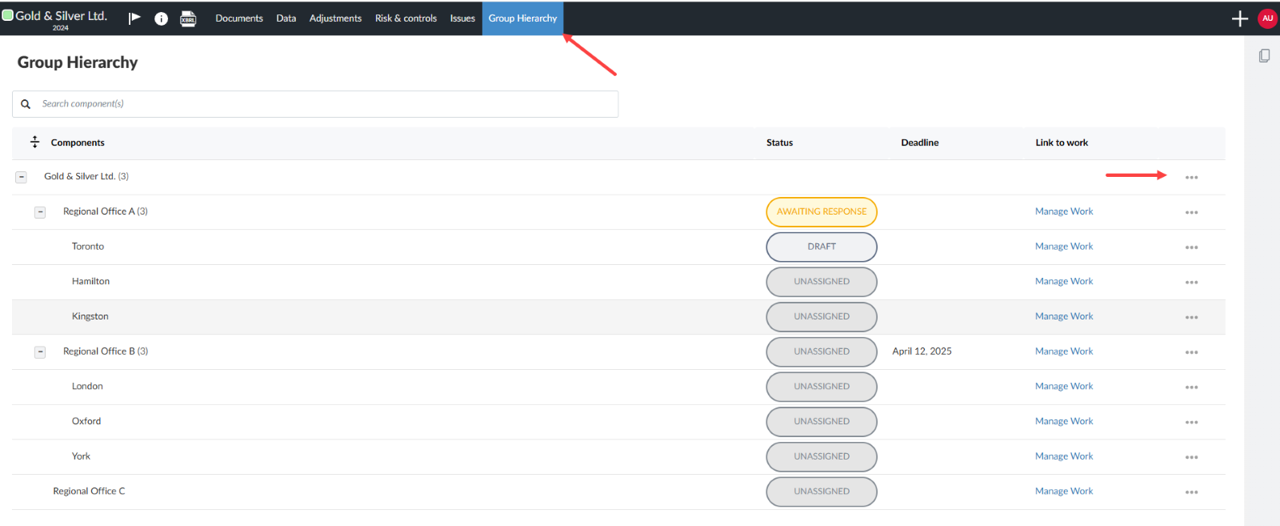Click the Unassigned status badge for York
Image resolution: width=1280 pixels, height=526 pixels.
point(822,457)
